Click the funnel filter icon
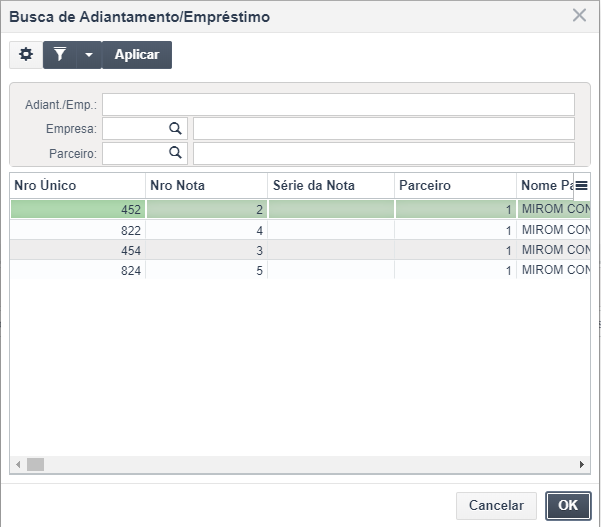 (x=60, y=55)
